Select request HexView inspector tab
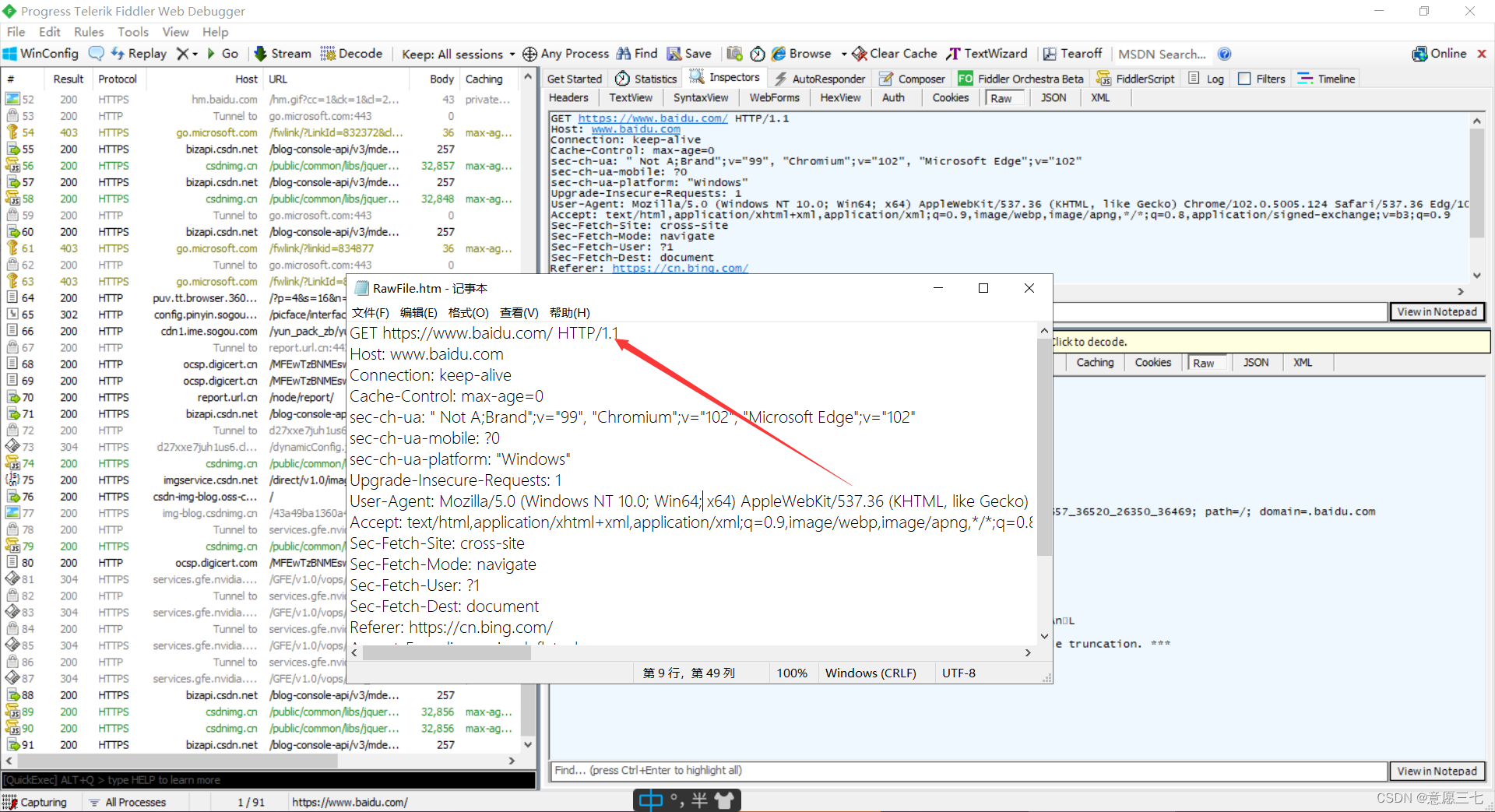This screenshot has width=1495, height=812. pos(840,97)
